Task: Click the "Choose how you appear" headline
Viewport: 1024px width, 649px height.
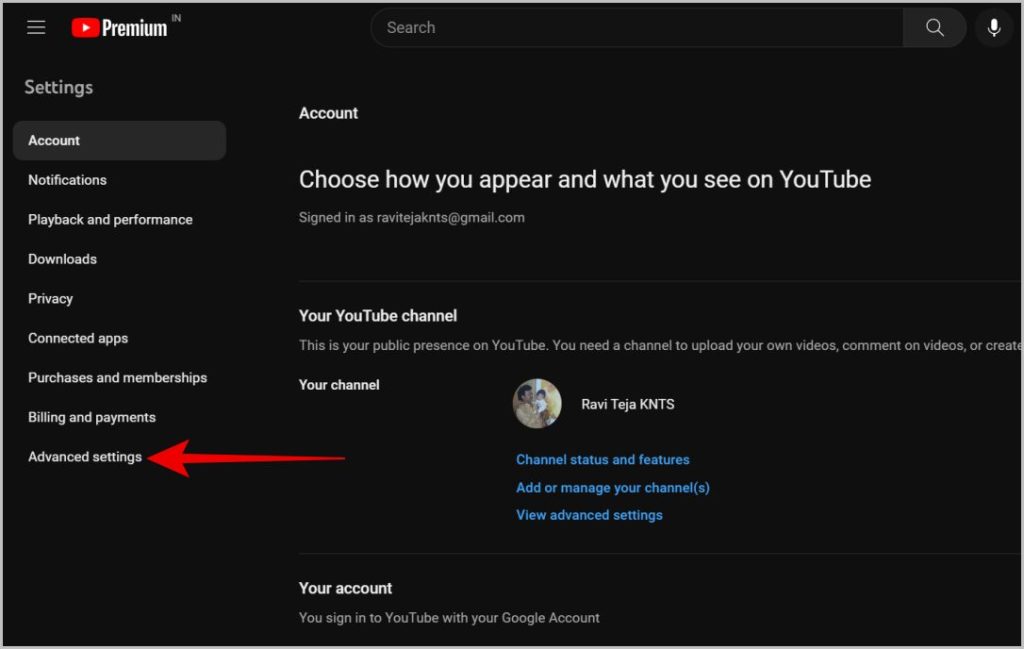Action: [584, 180]
